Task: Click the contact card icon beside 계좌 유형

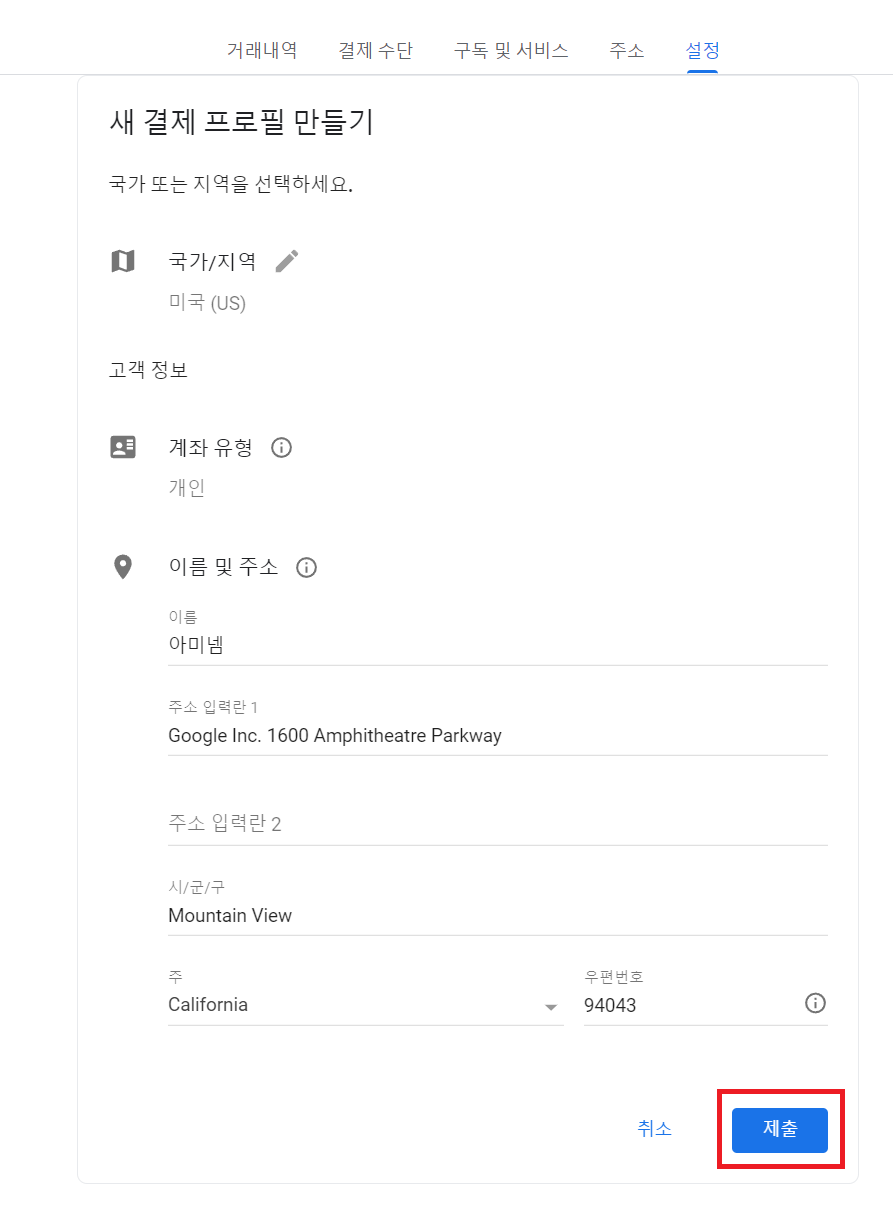Action: [x=122, y=447]
